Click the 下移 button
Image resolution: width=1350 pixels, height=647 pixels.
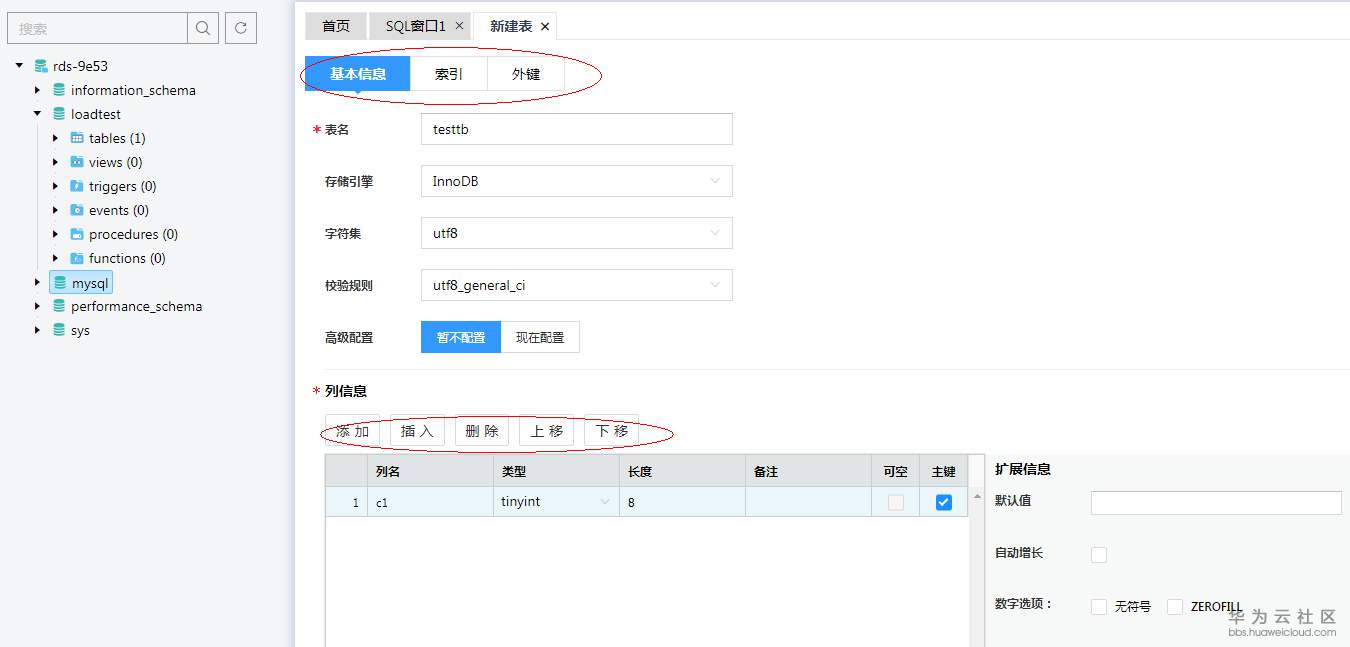[611, 431]
